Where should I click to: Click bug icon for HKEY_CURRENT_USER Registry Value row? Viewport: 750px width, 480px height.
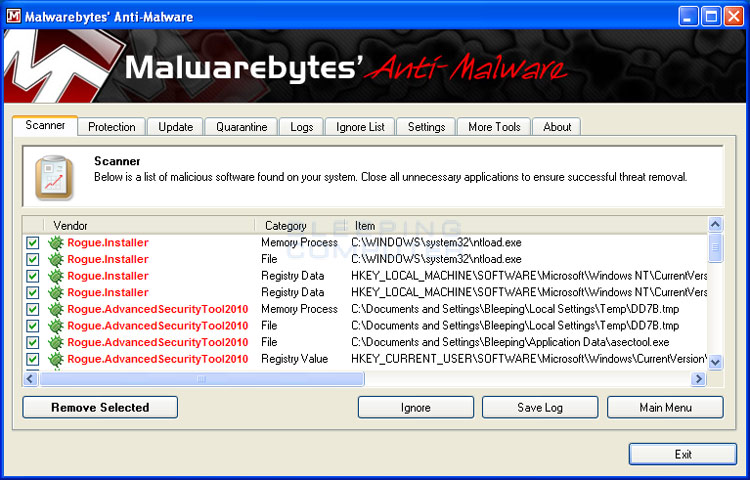[56, 360]
